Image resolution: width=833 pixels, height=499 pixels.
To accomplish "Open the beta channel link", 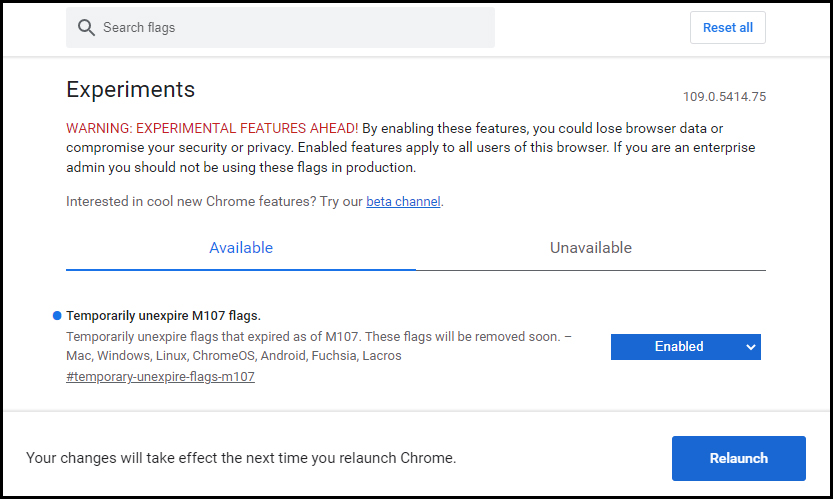I will click(x=403, y=201).
